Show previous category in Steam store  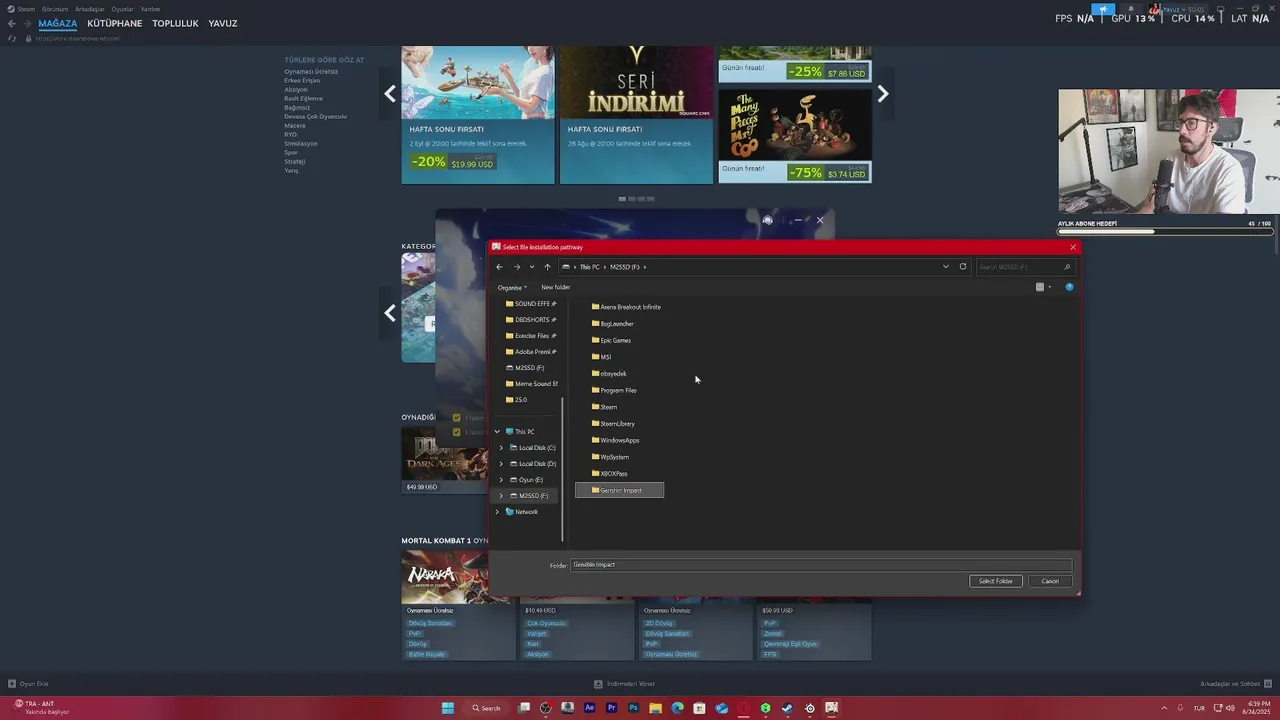[x=390, y=313]
